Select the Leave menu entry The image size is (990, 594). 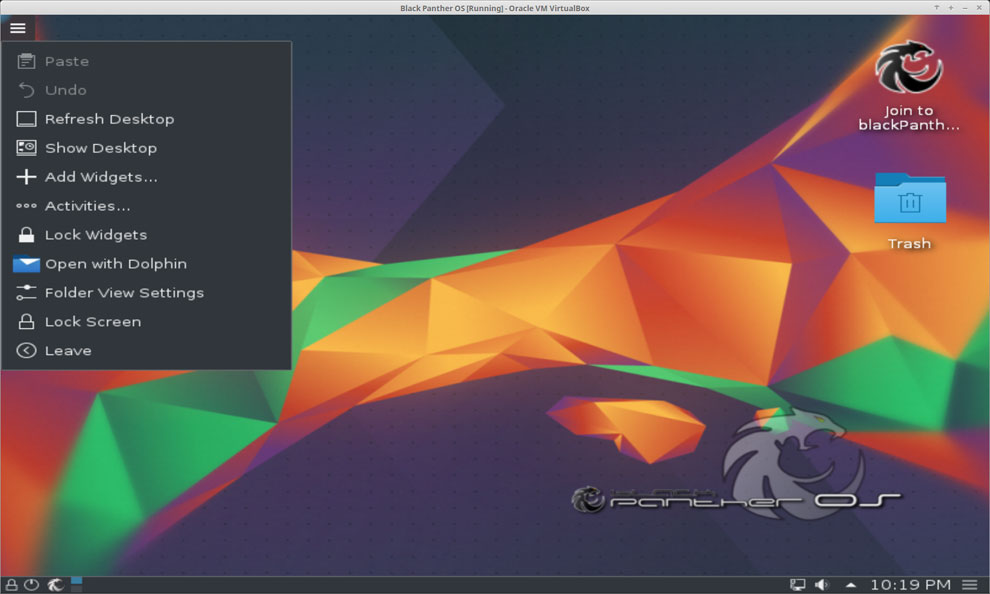[146, 351]
